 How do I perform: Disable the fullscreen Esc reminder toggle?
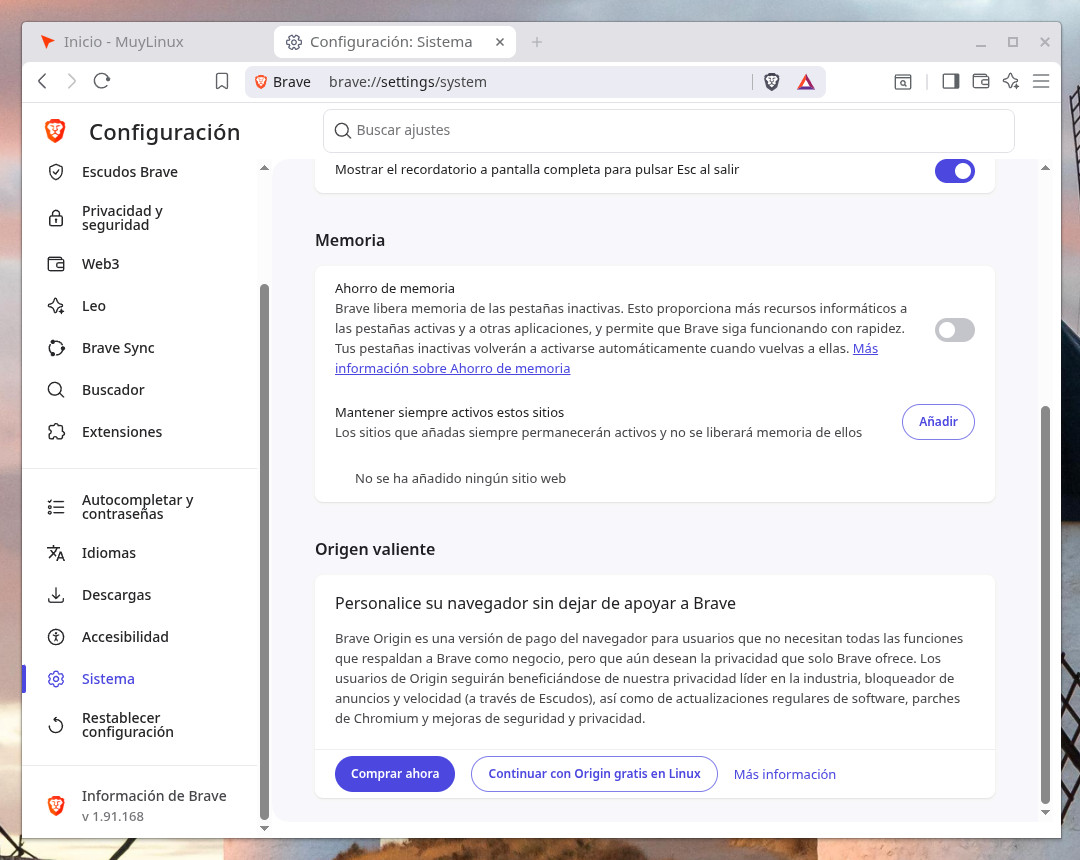(x=954, y=171)
